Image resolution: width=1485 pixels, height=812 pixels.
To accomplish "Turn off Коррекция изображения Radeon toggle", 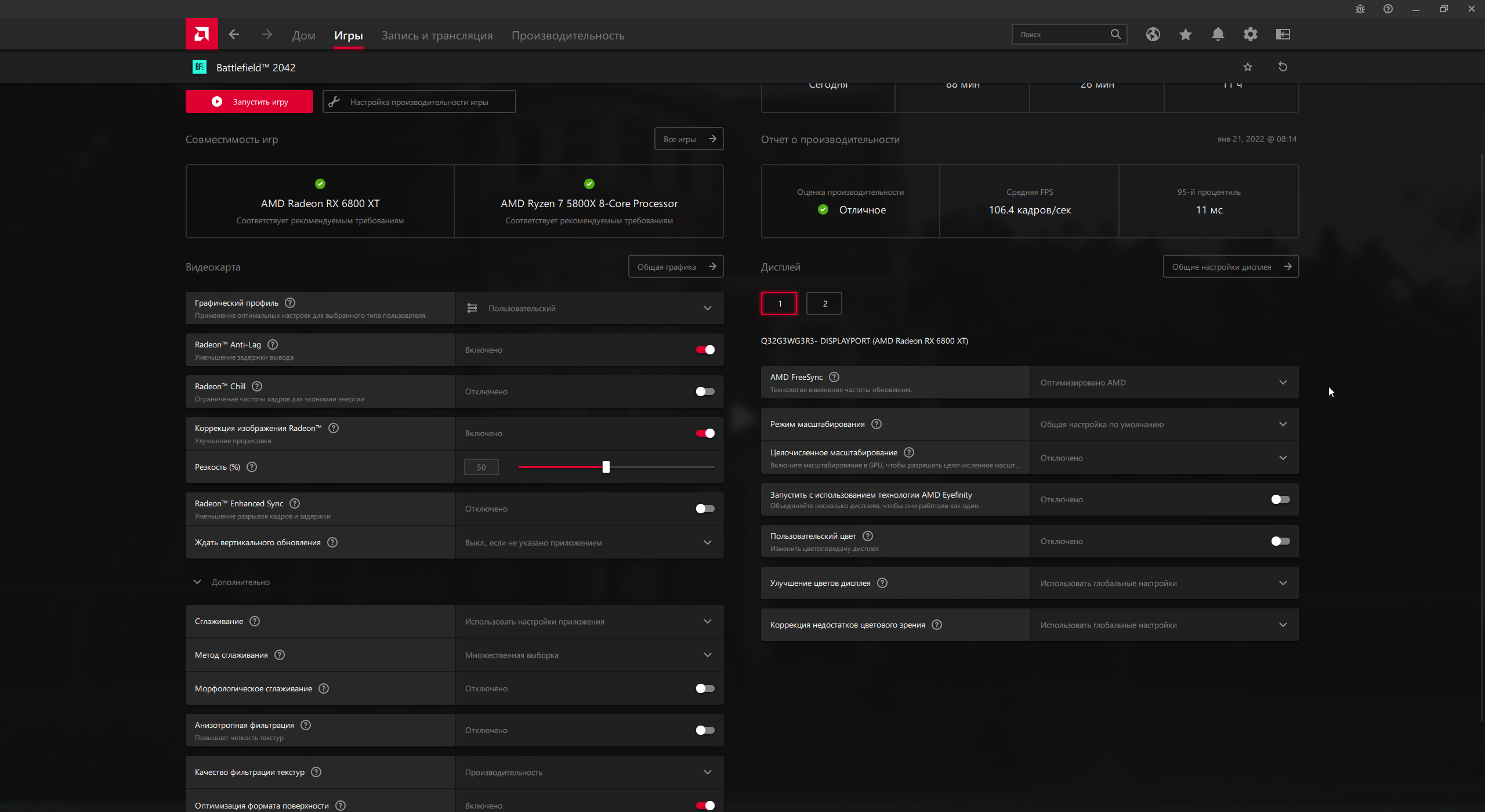I will point(705,433).
